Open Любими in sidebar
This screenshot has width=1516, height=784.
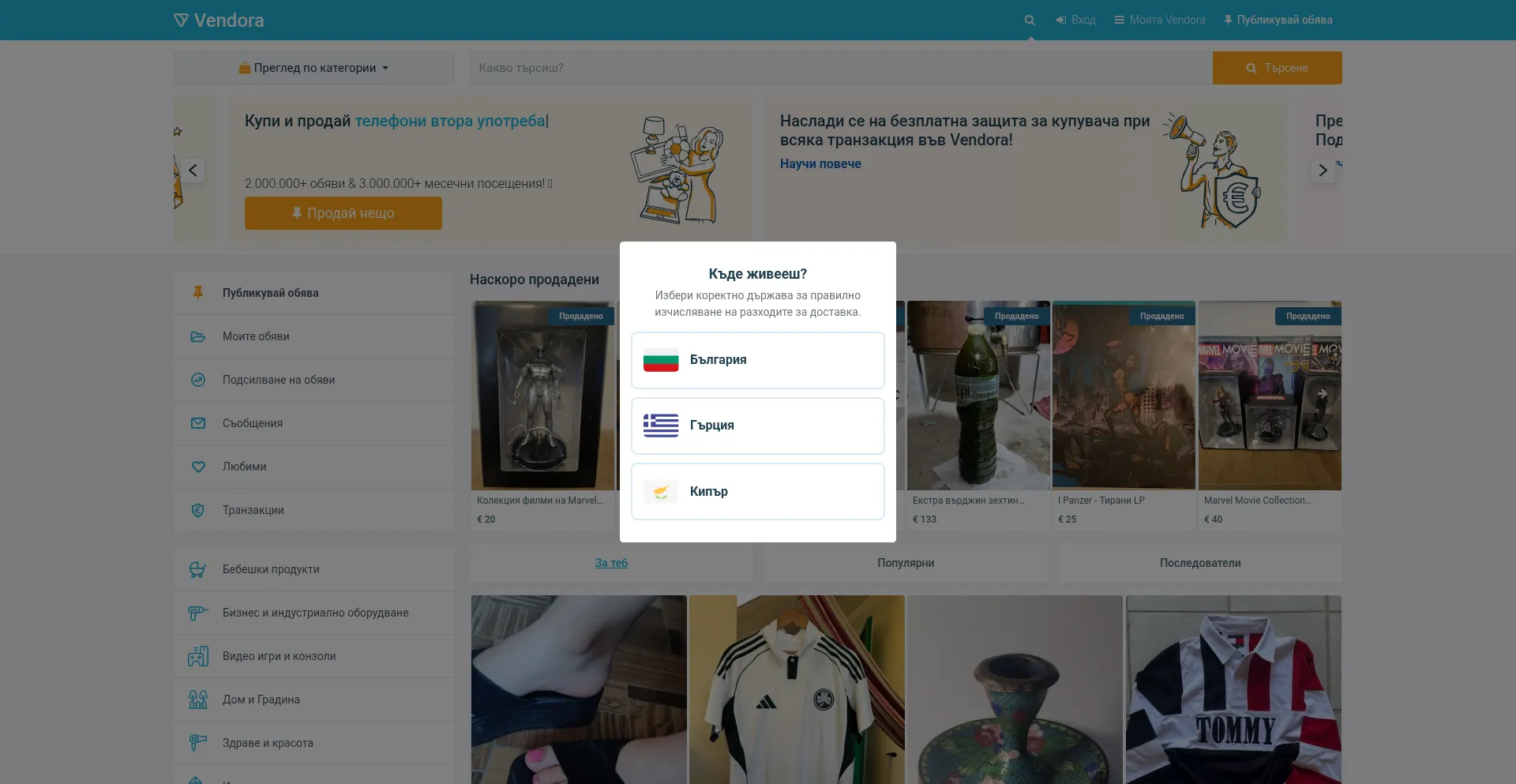coord(313,467)
